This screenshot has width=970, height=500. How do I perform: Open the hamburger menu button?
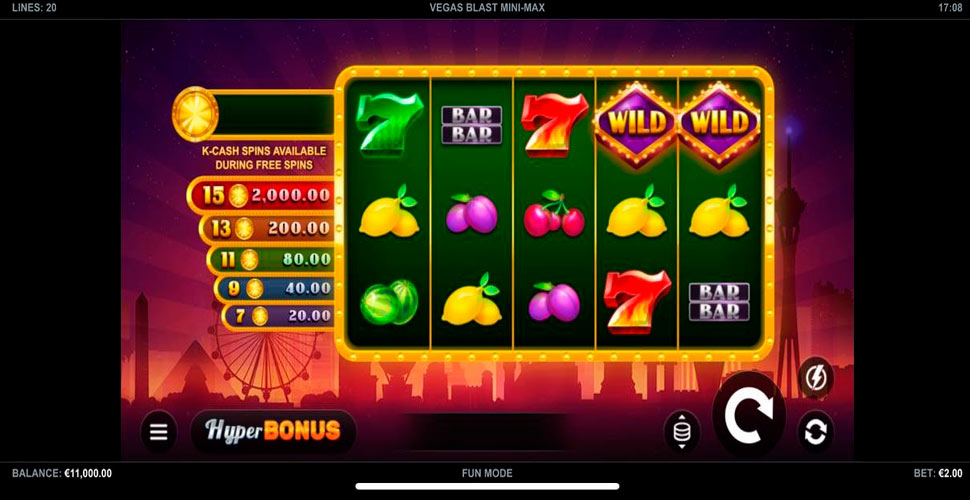pos(159,431)
